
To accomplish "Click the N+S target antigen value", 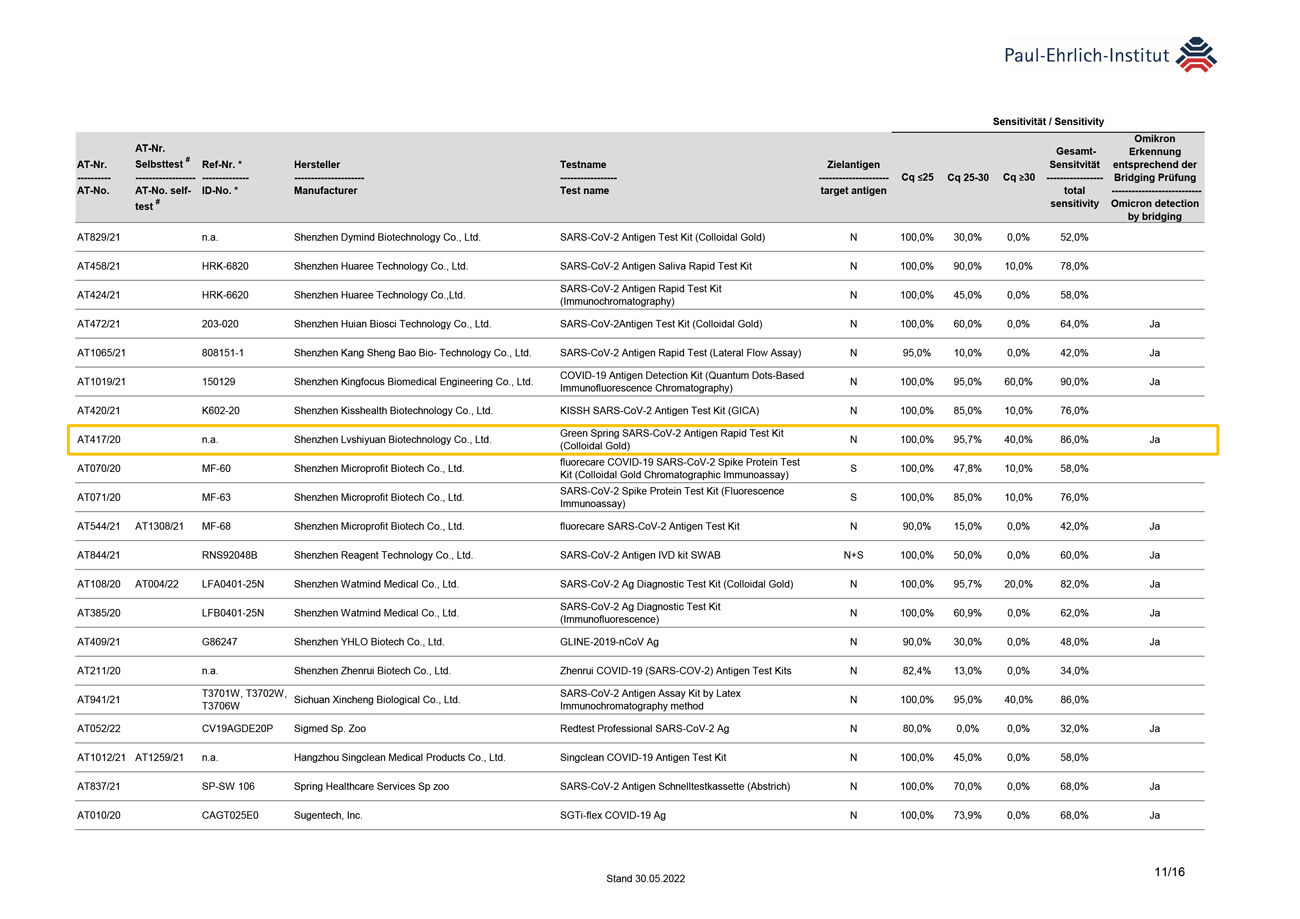I will tap(853, 556).
